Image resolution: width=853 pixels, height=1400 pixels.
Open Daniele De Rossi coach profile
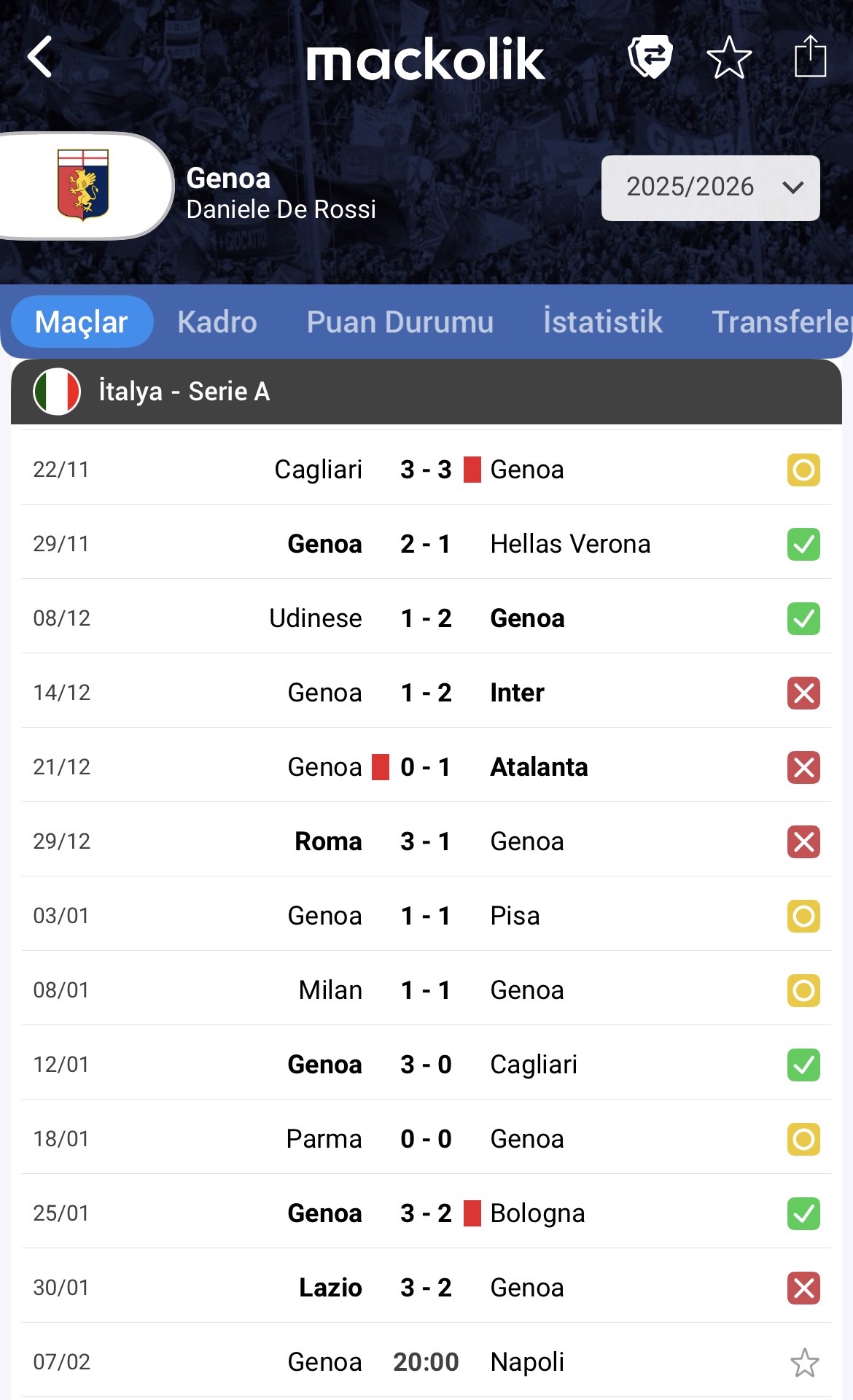281,210
